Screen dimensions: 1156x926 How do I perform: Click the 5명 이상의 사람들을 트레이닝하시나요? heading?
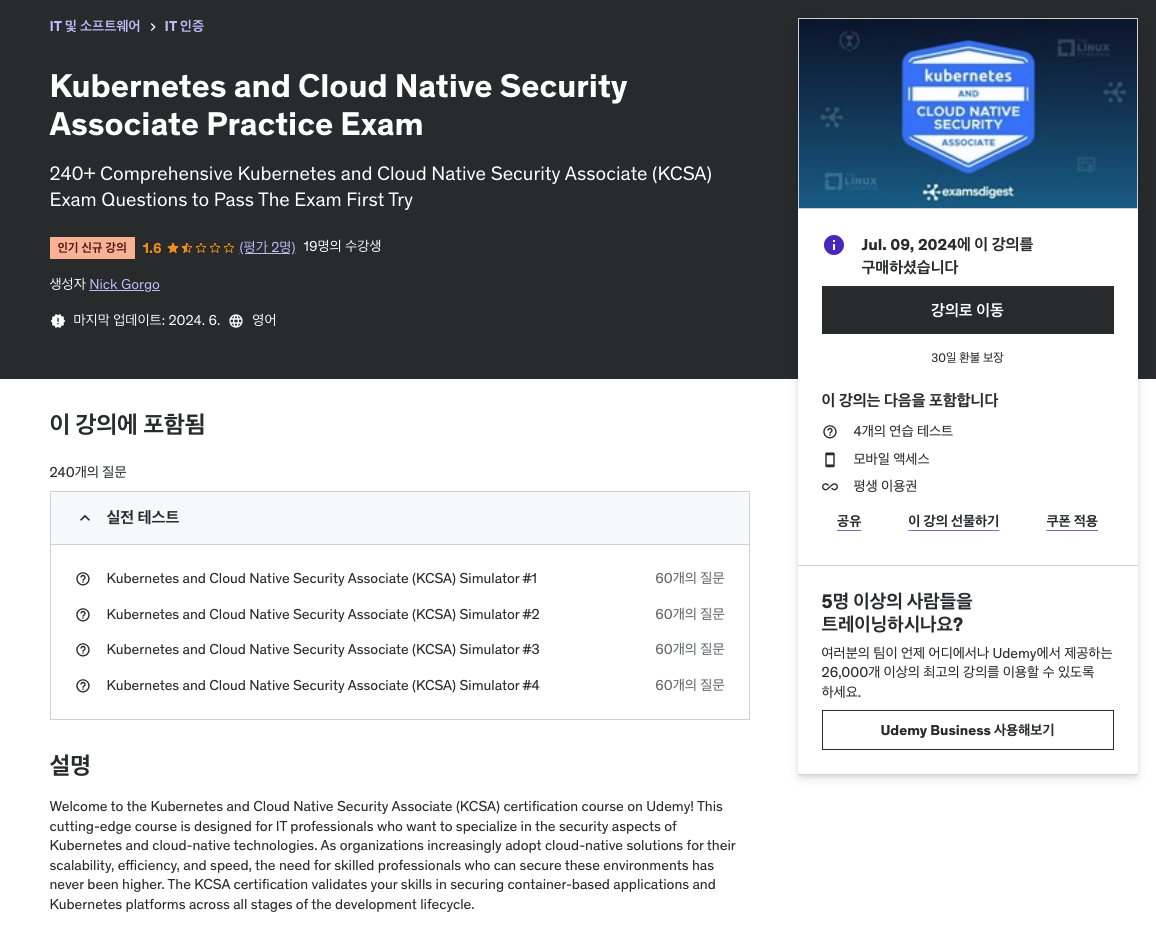pyautogui.click(x=896, y=613)
